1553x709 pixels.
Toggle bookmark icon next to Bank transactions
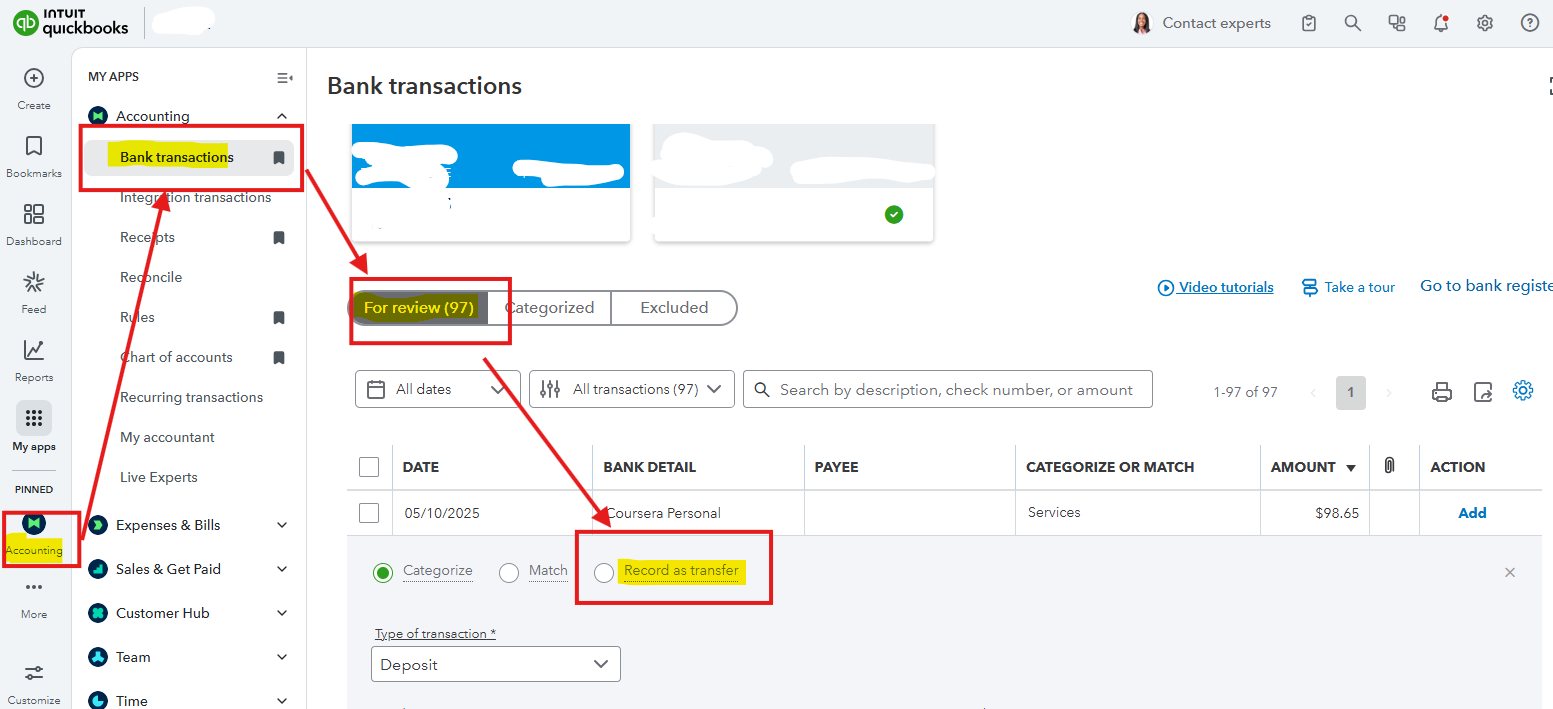point(279,157)
